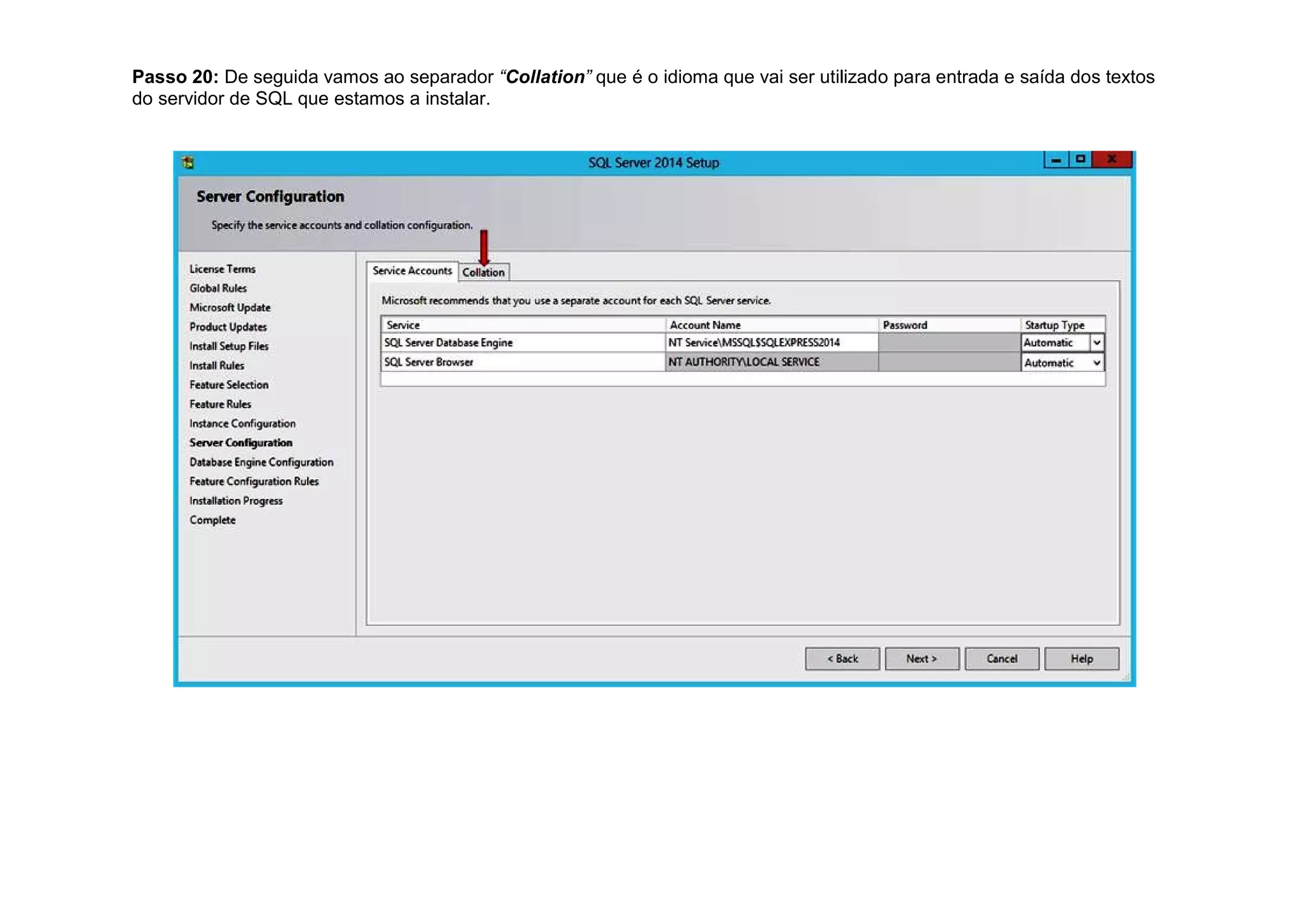Select Install Rules step
Image resolution: width=1307 pixels, height=924 pixels.
tap(216, 366)
